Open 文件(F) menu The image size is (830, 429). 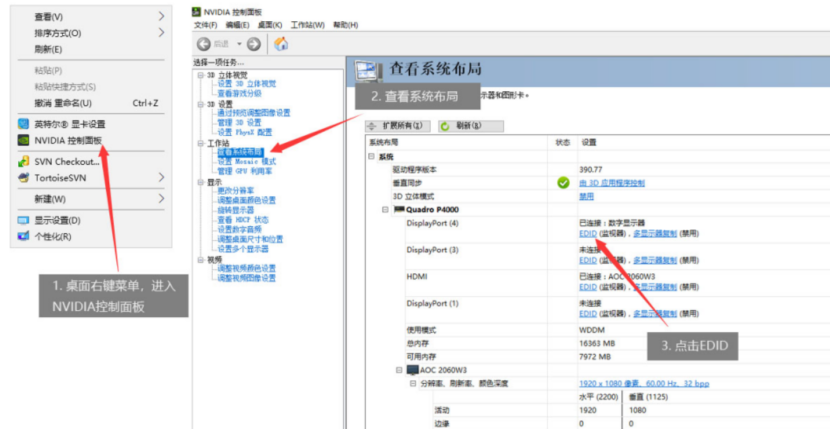(x=206, y=25)
